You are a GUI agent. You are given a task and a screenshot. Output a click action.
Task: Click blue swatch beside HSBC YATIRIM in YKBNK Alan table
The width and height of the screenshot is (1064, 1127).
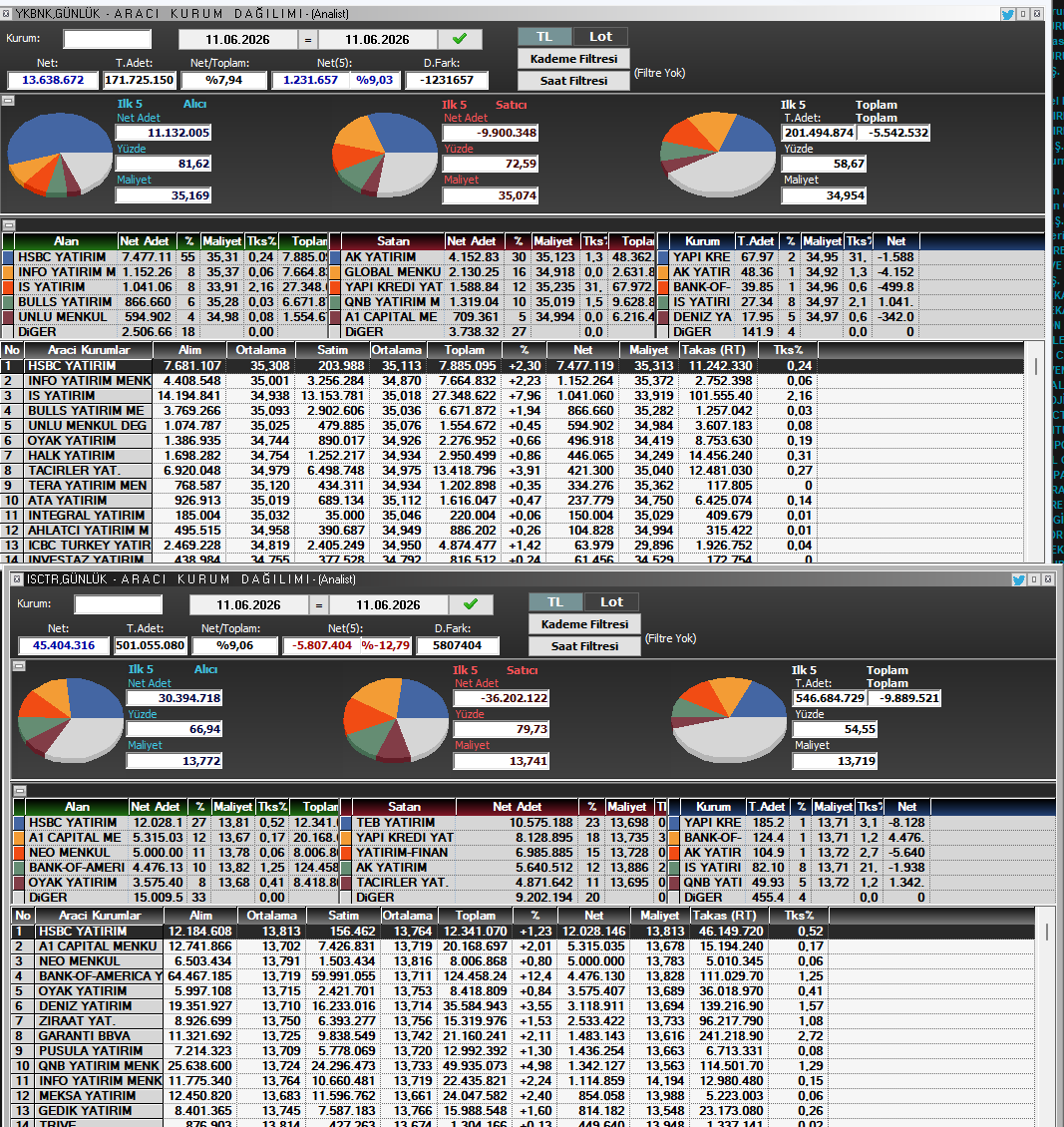(x=8, y=257)
